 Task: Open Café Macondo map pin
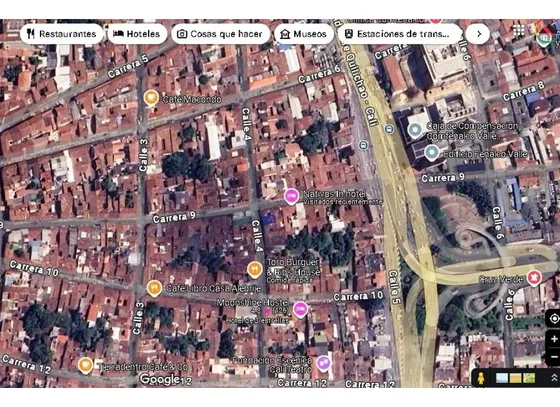(x=151, y=98)
